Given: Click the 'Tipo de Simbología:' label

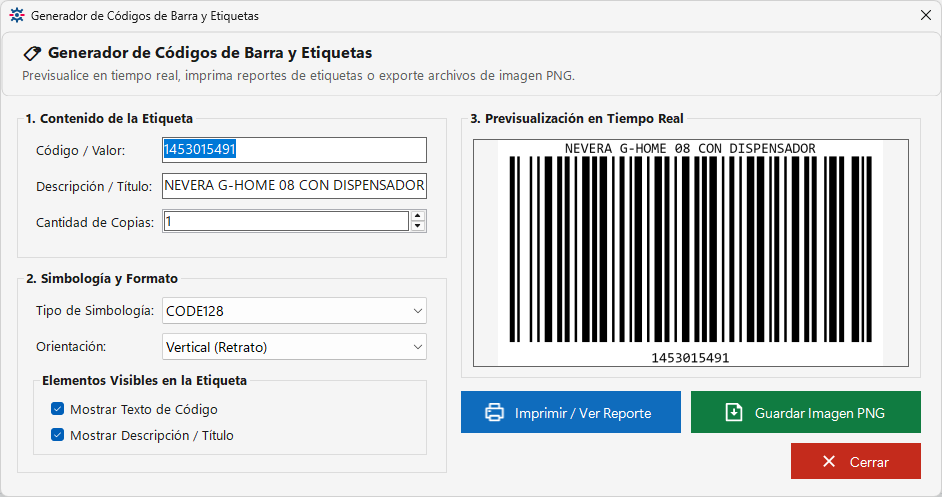Looking at the screenshot, I should 95,311.
